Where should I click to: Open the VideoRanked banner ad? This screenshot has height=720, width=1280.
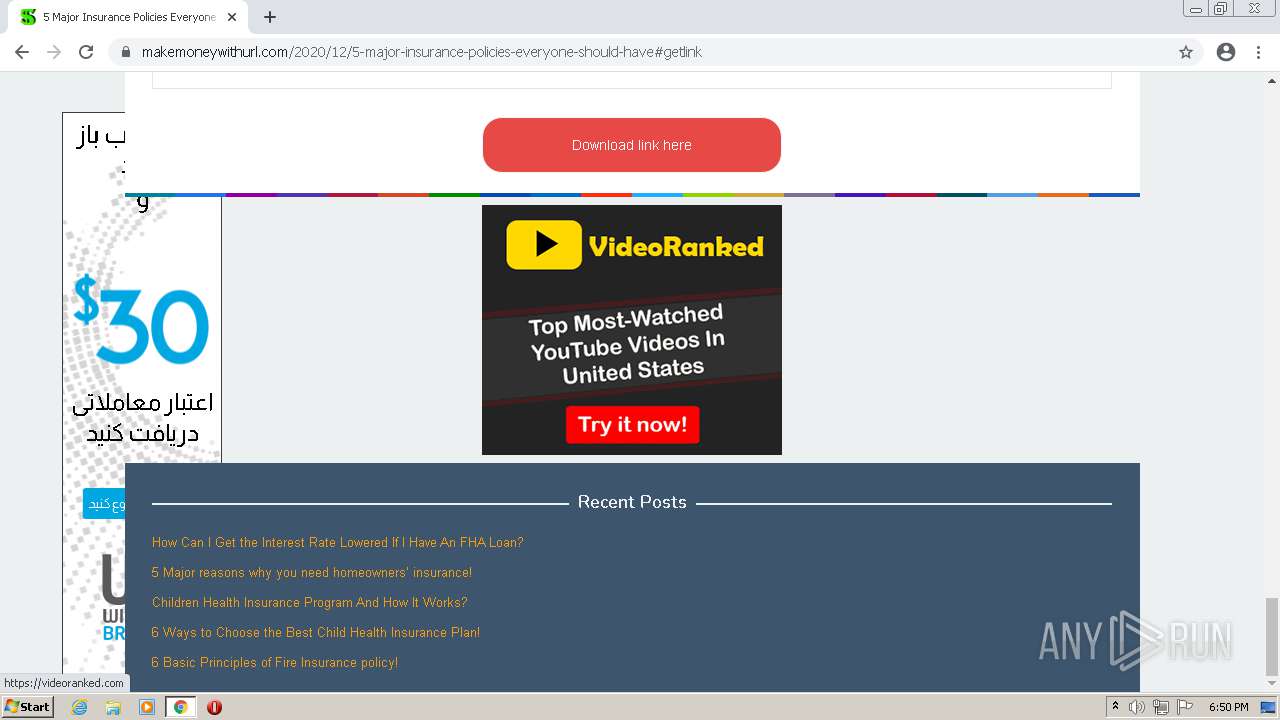pyautogui.click(x=632, y=330)
